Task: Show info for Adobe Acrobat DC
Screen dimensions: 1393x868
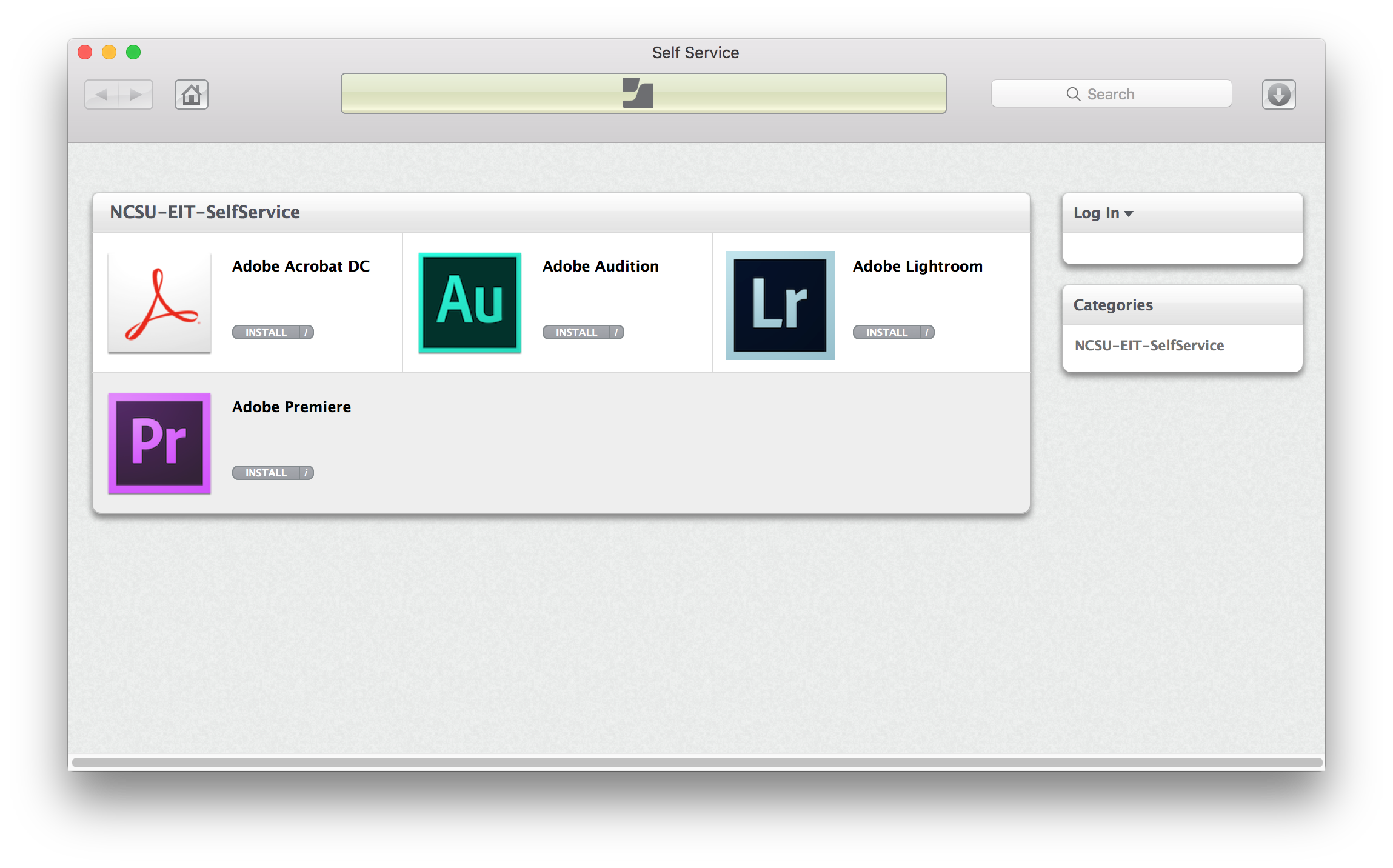Action: click(x=307, y=332)
